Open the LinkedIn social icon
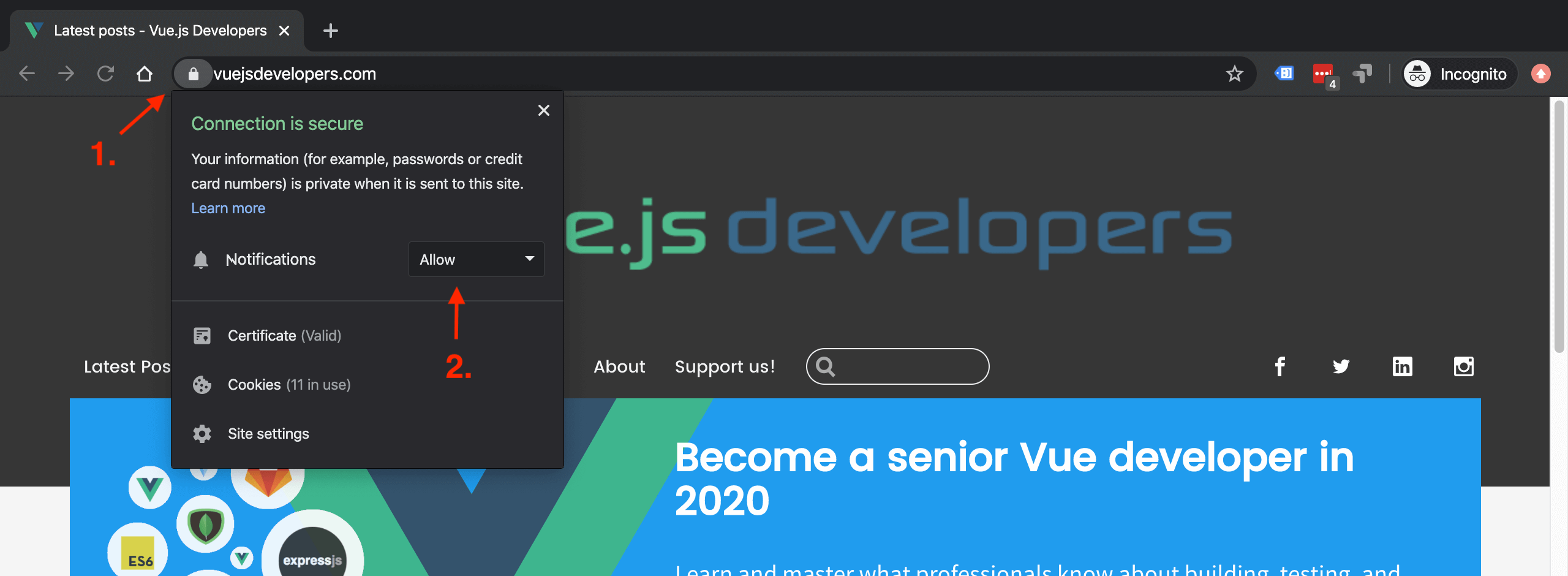Screen dimensions: 1568x576 point(1402,366)
